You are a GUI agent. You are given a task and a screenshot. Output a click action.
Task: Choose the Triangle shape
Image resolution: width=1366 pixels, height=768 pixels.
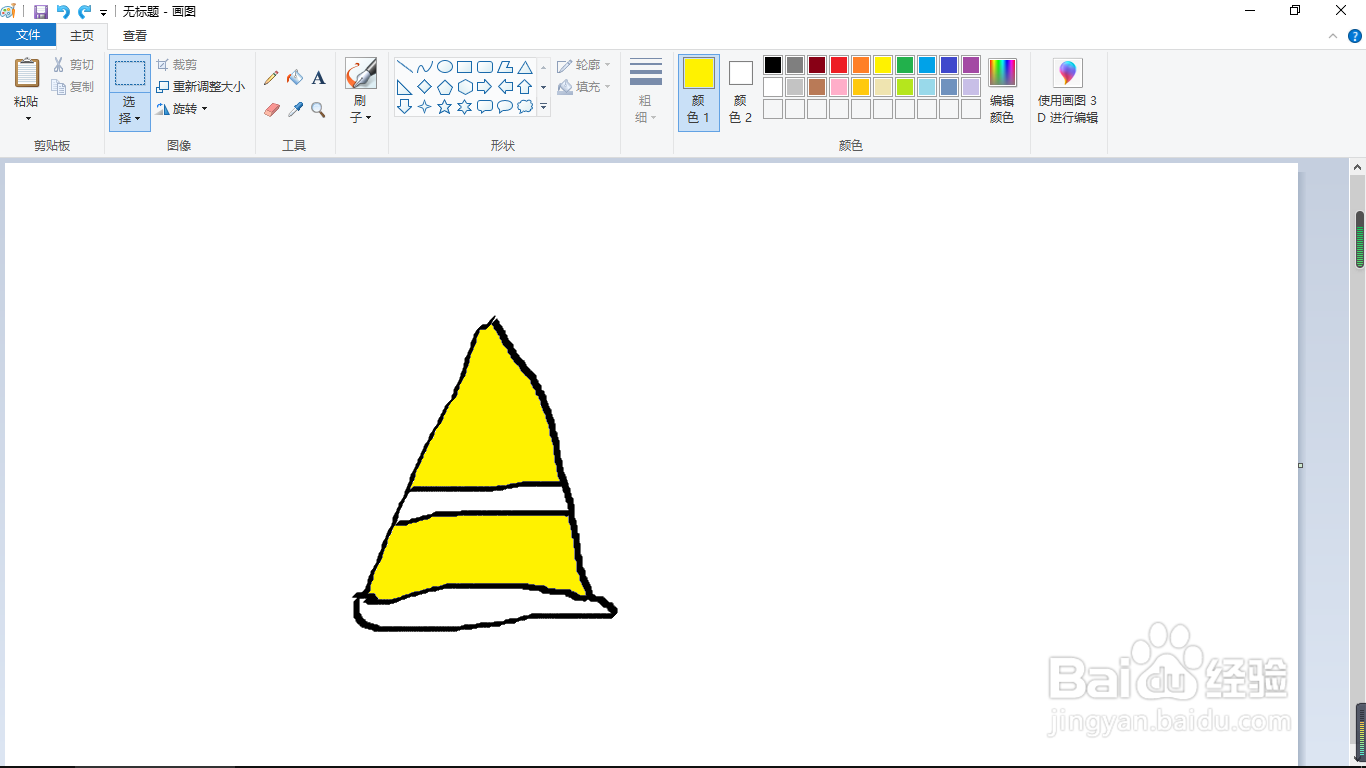525,67
